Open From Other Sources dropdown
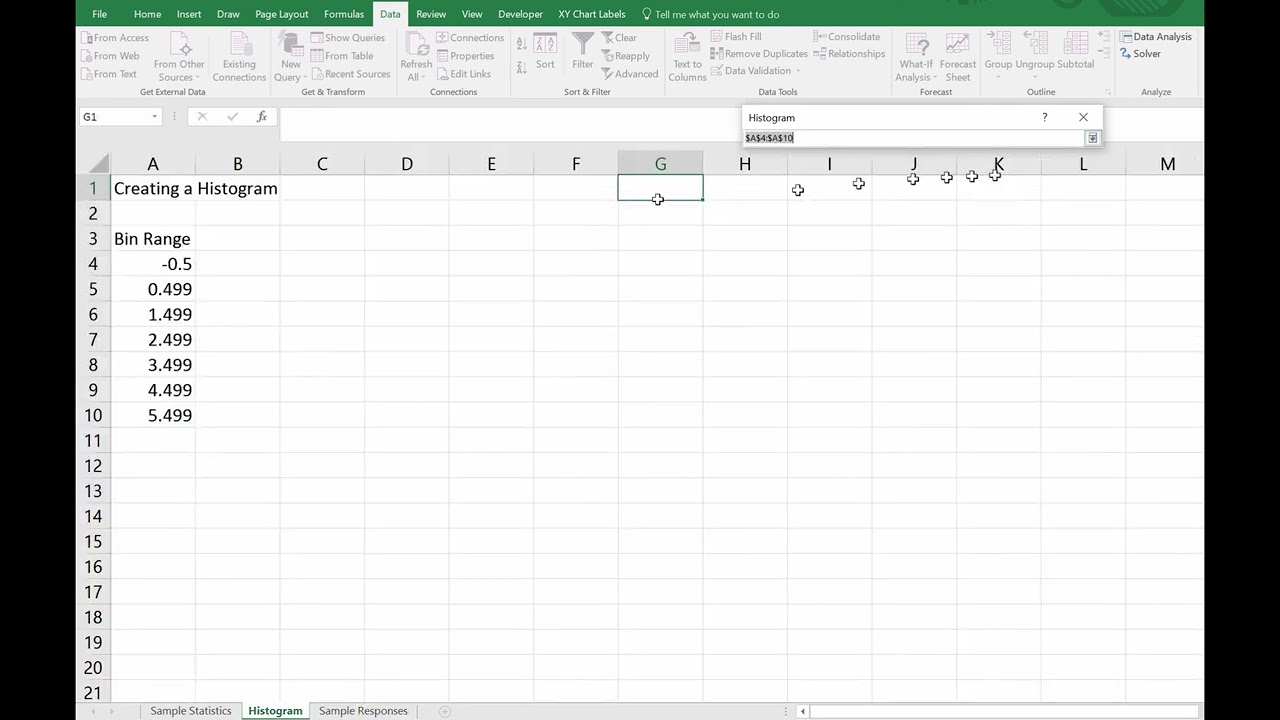This screenshot has height=720, width=1280. (x=179, y=58)
